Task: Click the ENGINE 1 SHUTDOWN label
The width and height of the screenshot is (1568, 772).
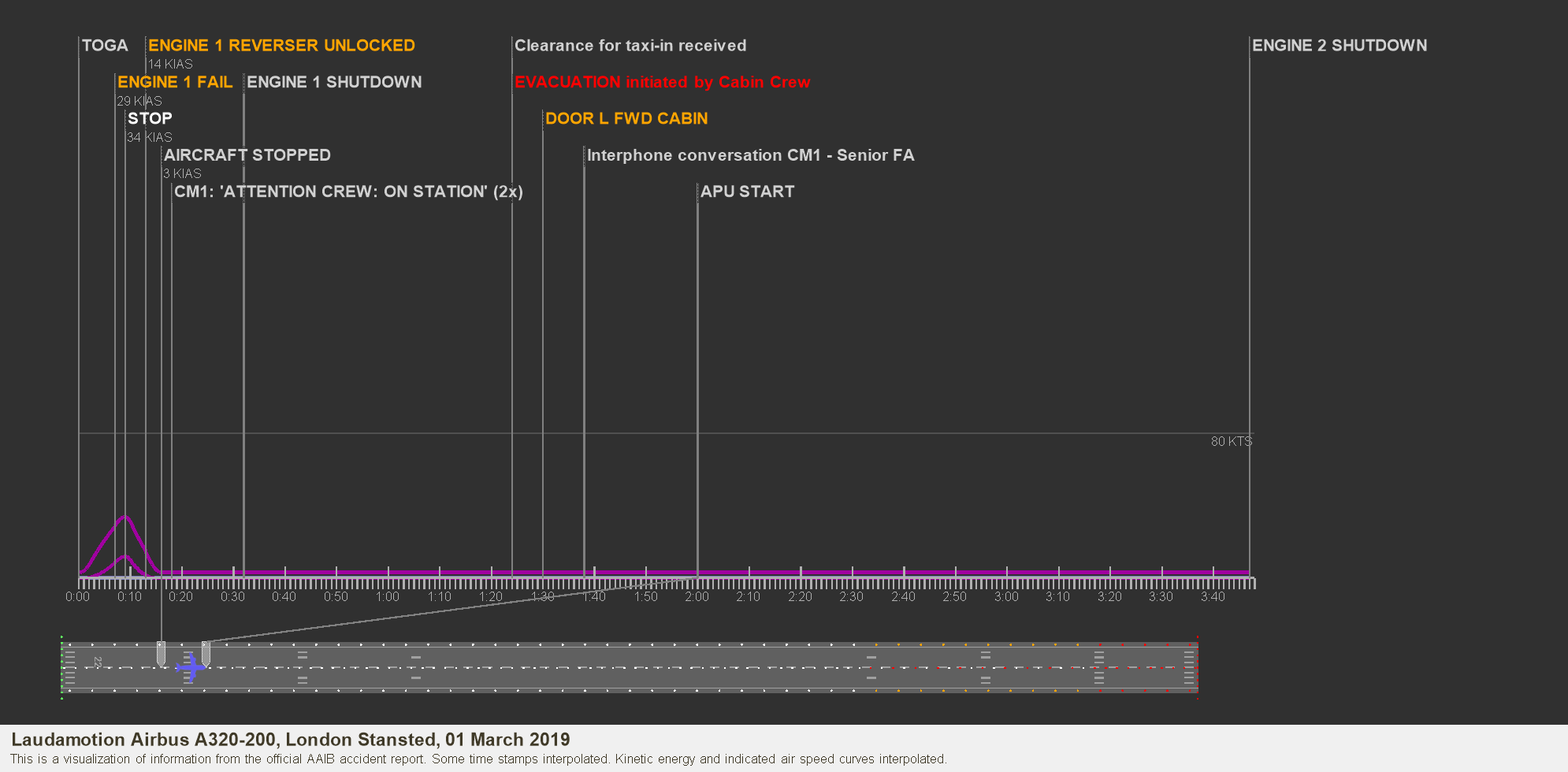Action: click(x=334, y=82)
